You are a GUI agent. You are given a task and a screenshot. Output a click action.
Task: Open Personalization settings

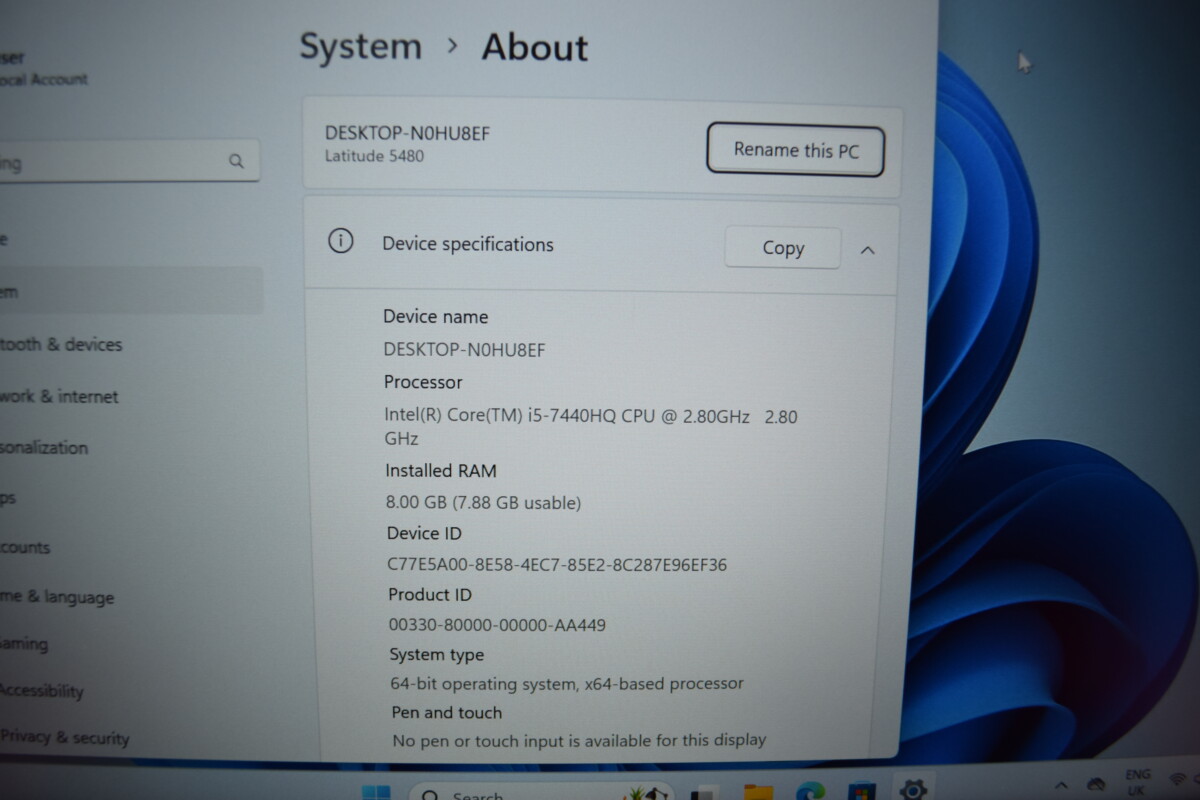click(x=44, y=448)
